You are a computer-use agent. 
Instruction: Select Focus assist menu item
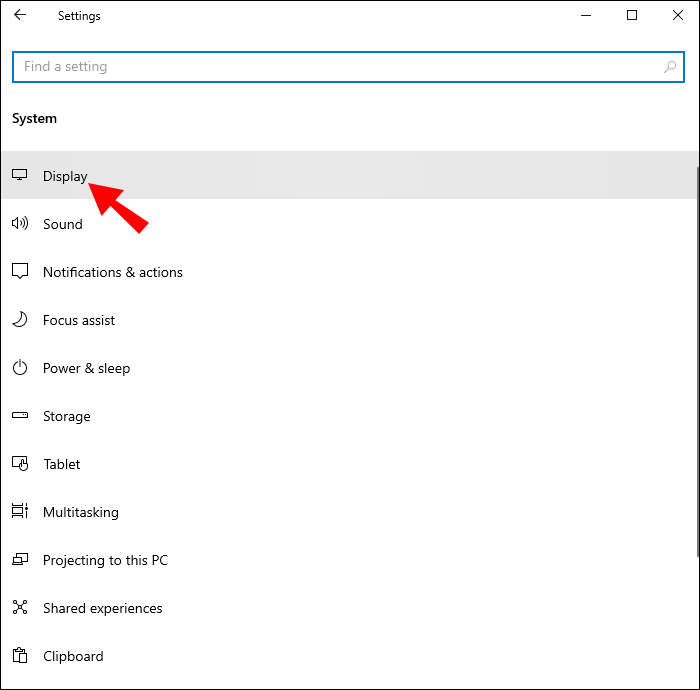point(79,320)
